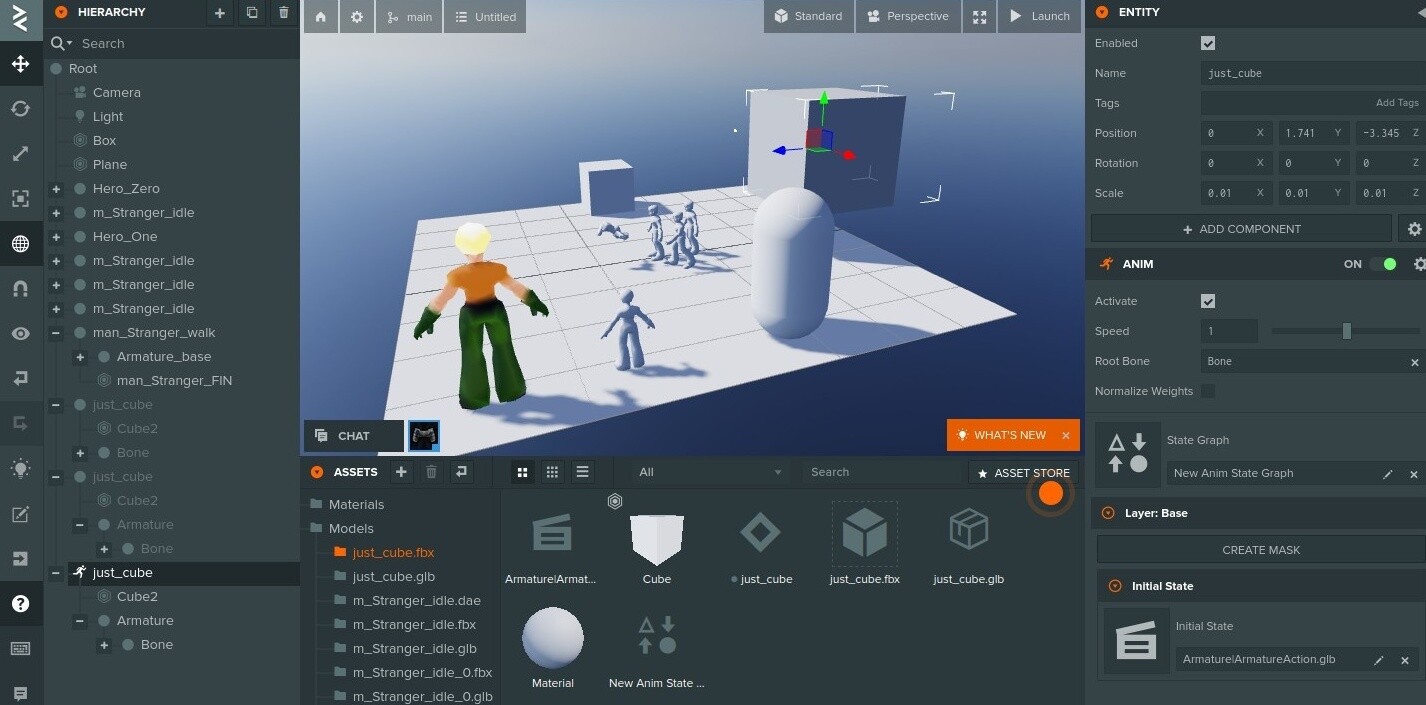Add new asset with plus icon
The image size is (1426, 705).
[401, 472]
